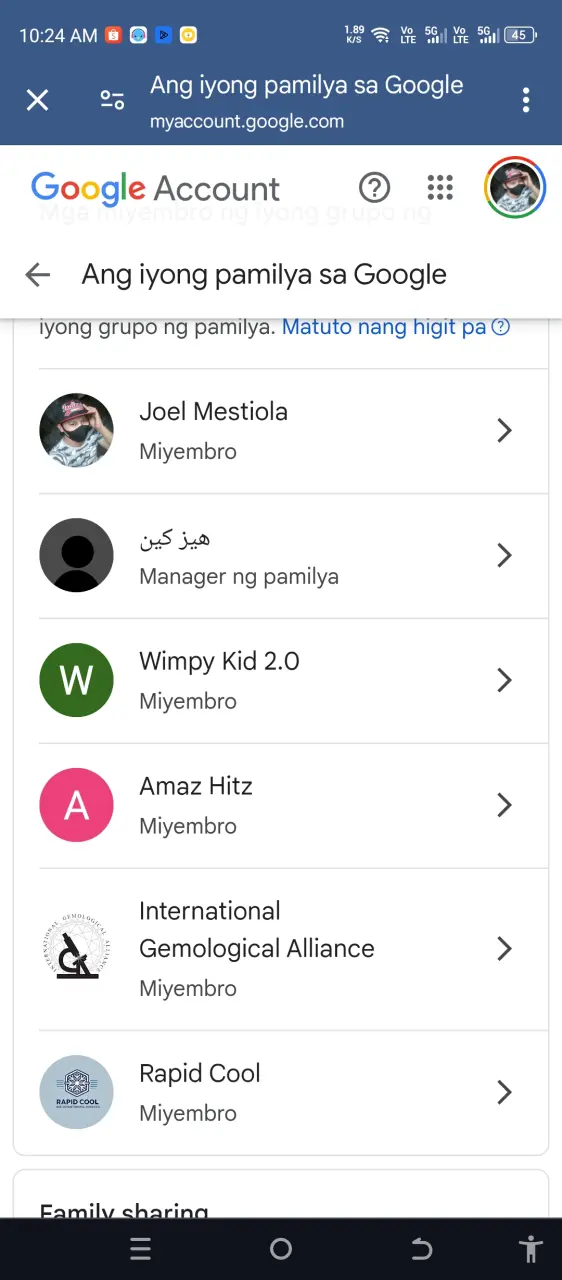562x1280 pixels.
Task: Open site settings icon beside URL
Action: pyautogui.click(x=112, y=100)
